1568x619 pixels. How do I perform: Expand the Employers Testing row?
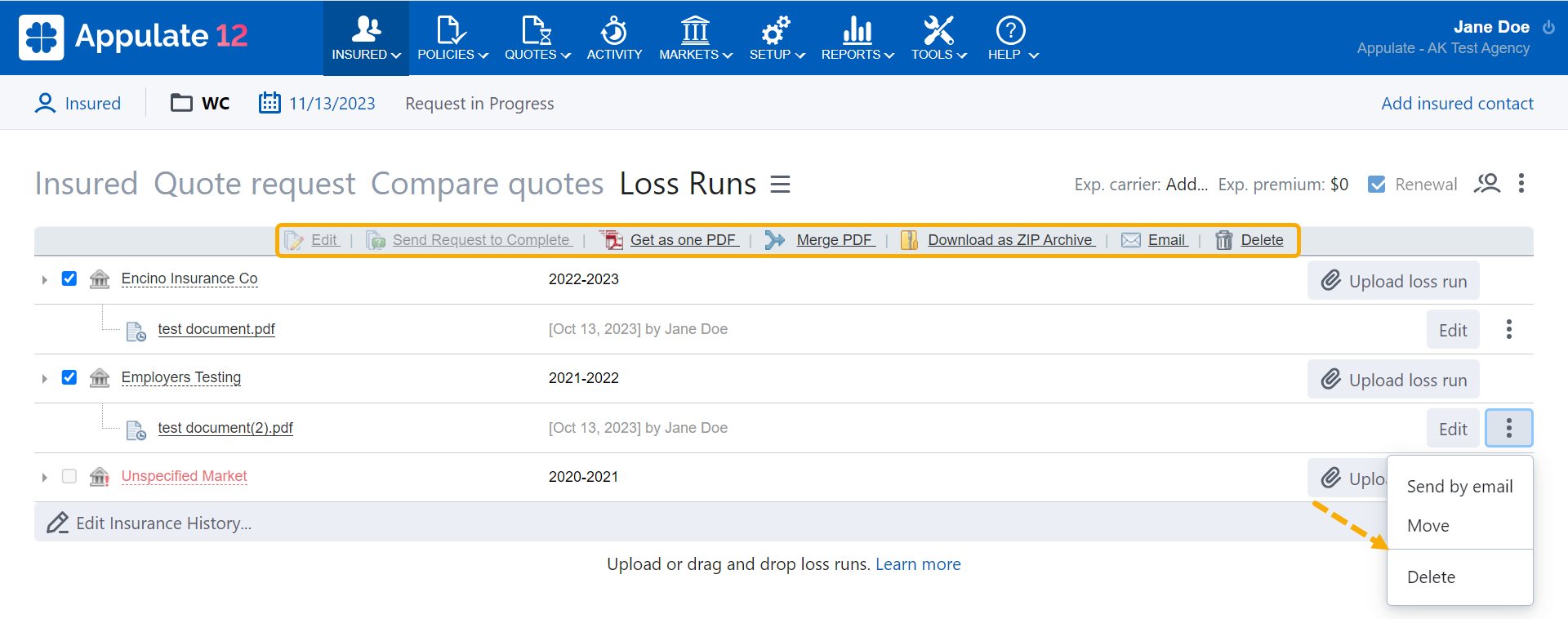pyautogui.click(x=44, y=378)
